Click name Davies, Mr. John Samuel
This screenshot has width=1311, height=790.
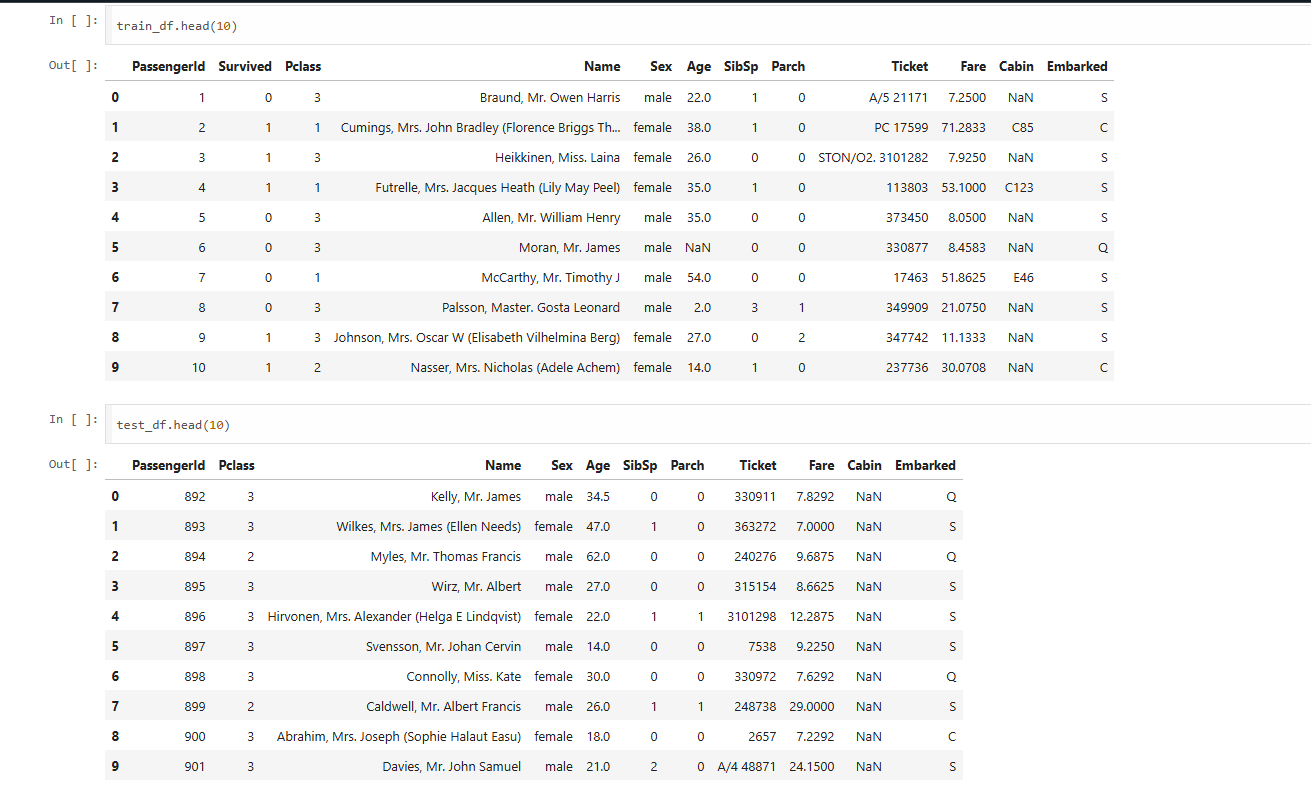coord(452,767)
